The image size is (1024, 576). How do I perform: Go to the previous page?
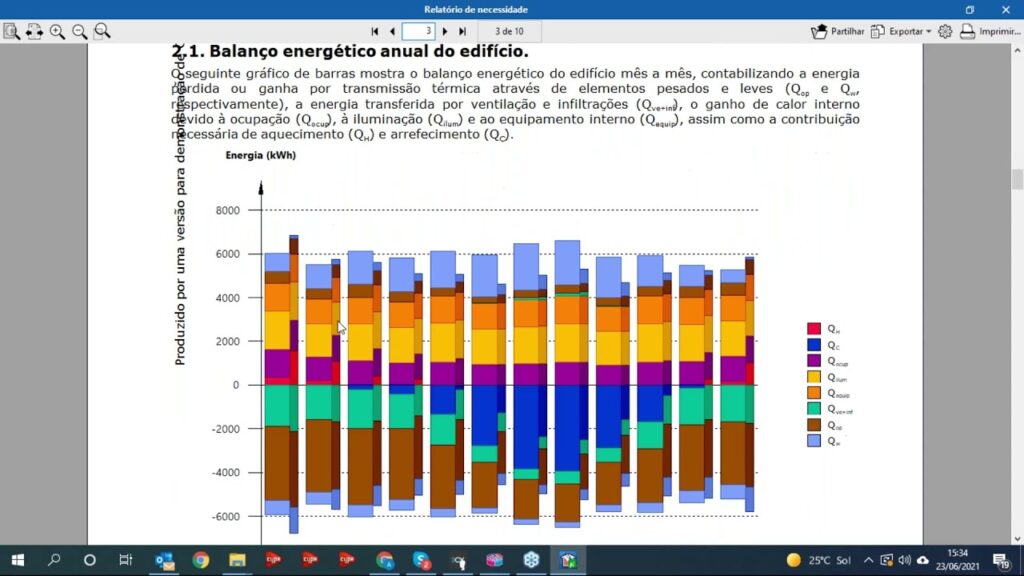tap(391, 31)
